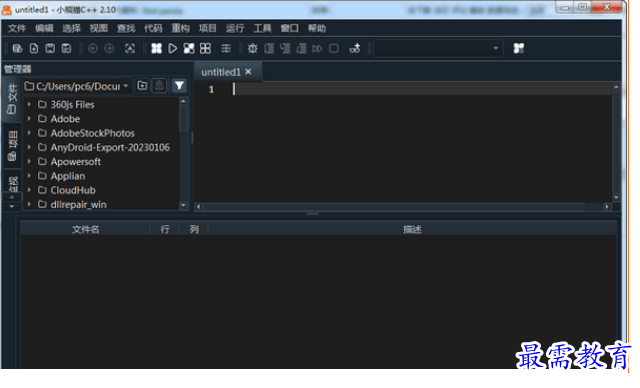Expand the AnyDroid-Export-20230106 folder

tap(29, 147)
